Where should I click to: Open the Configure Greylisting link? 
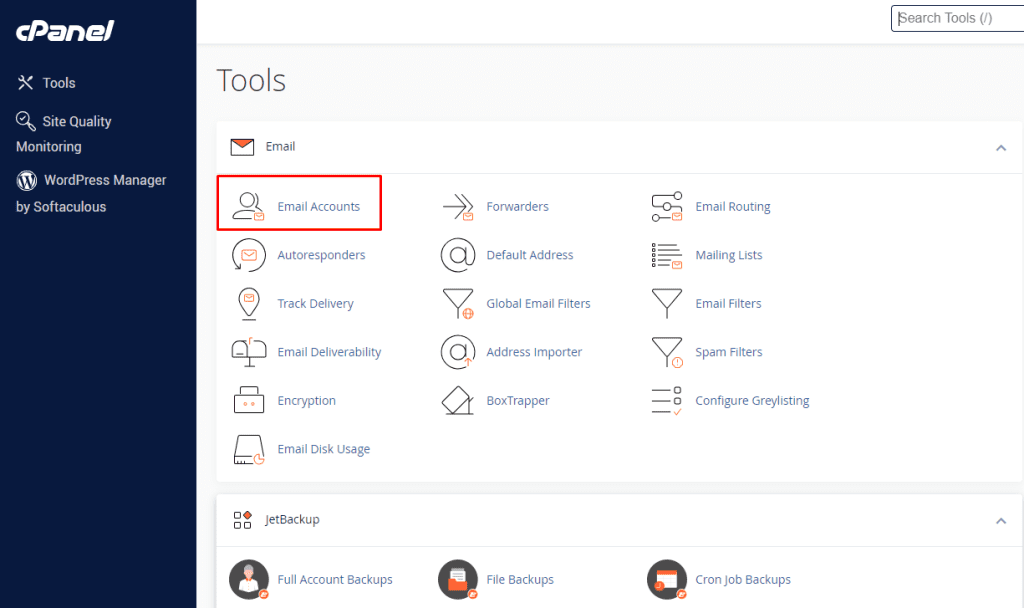(x=752, y=401)
